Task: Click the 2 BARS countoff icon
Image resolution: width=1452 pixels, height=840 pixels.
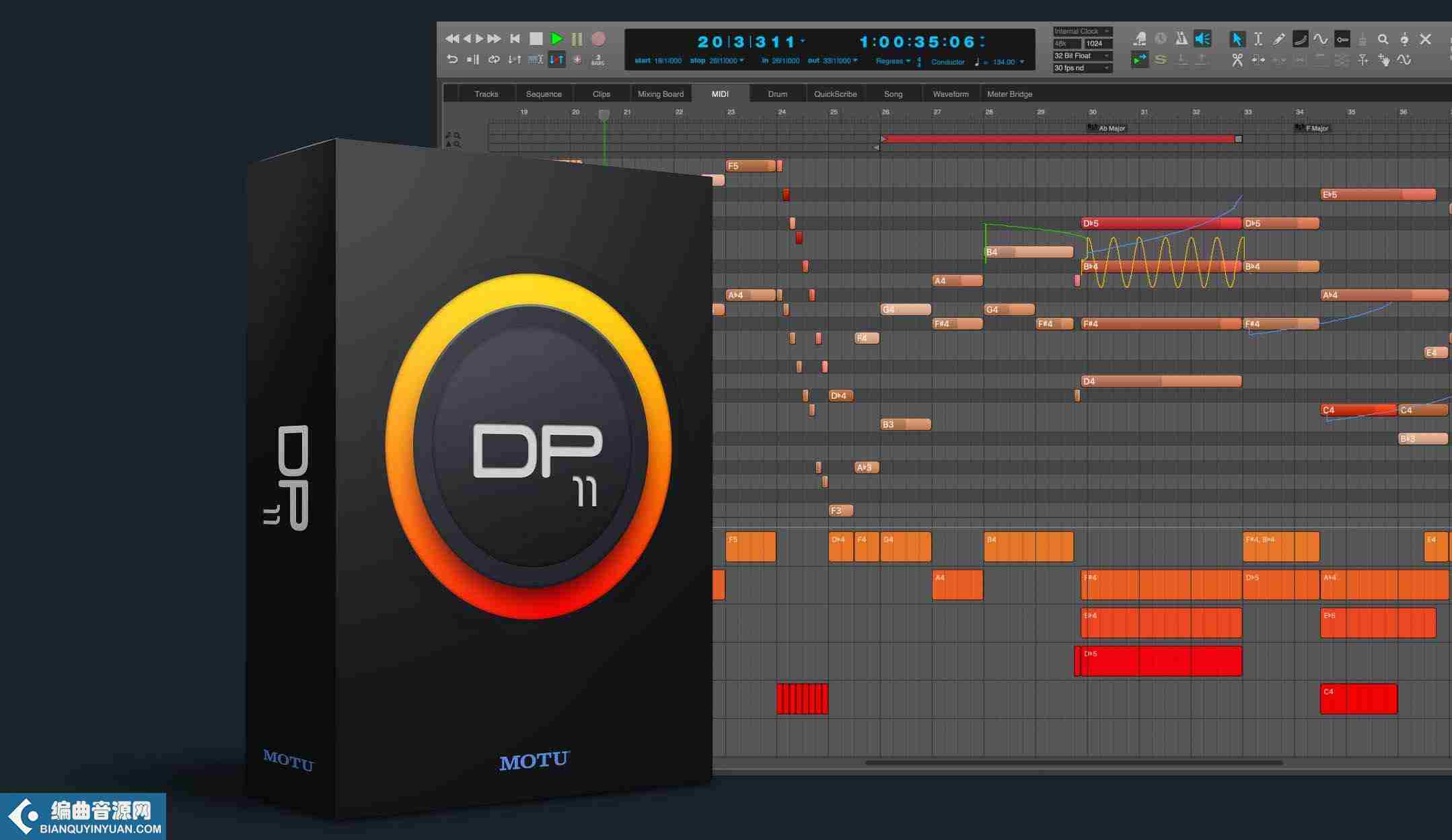Action: [597, 60]
